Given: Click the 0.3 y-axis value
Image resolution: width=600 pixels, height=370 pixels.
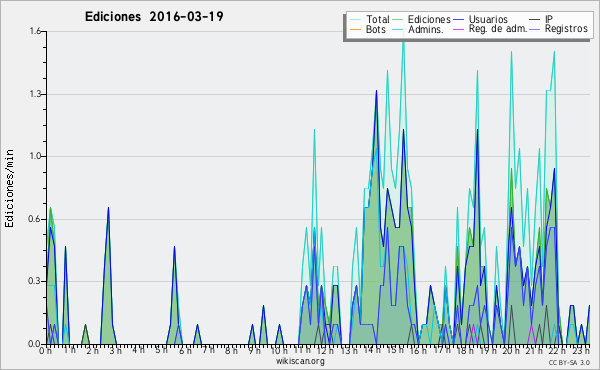Looking at the screenshot, I should (35, 281).
